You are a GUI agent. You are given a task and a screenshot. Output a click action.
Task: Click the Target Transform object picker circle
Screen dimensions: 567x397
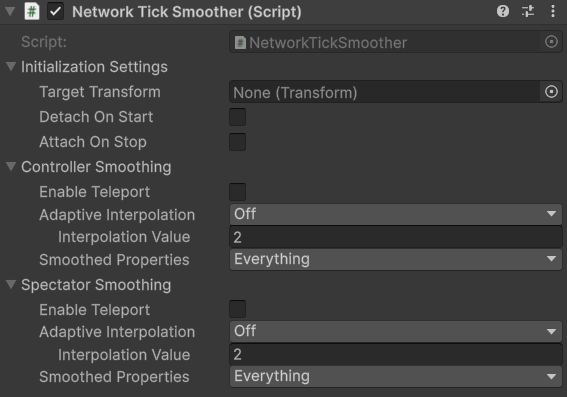551,92
